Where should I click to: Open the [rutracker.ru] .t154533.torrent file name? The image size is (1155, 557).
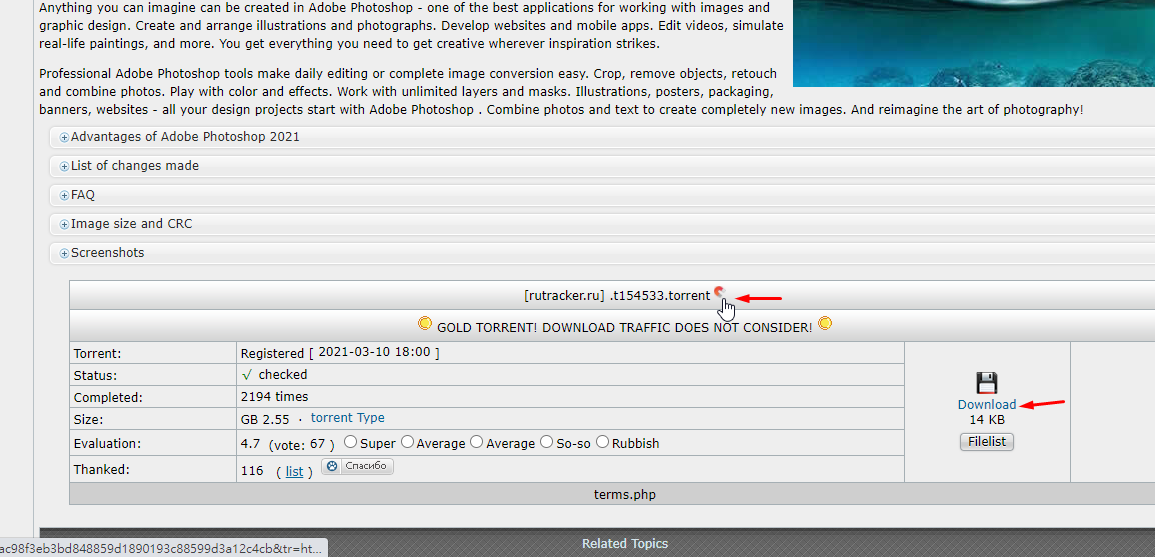[617, 295]
